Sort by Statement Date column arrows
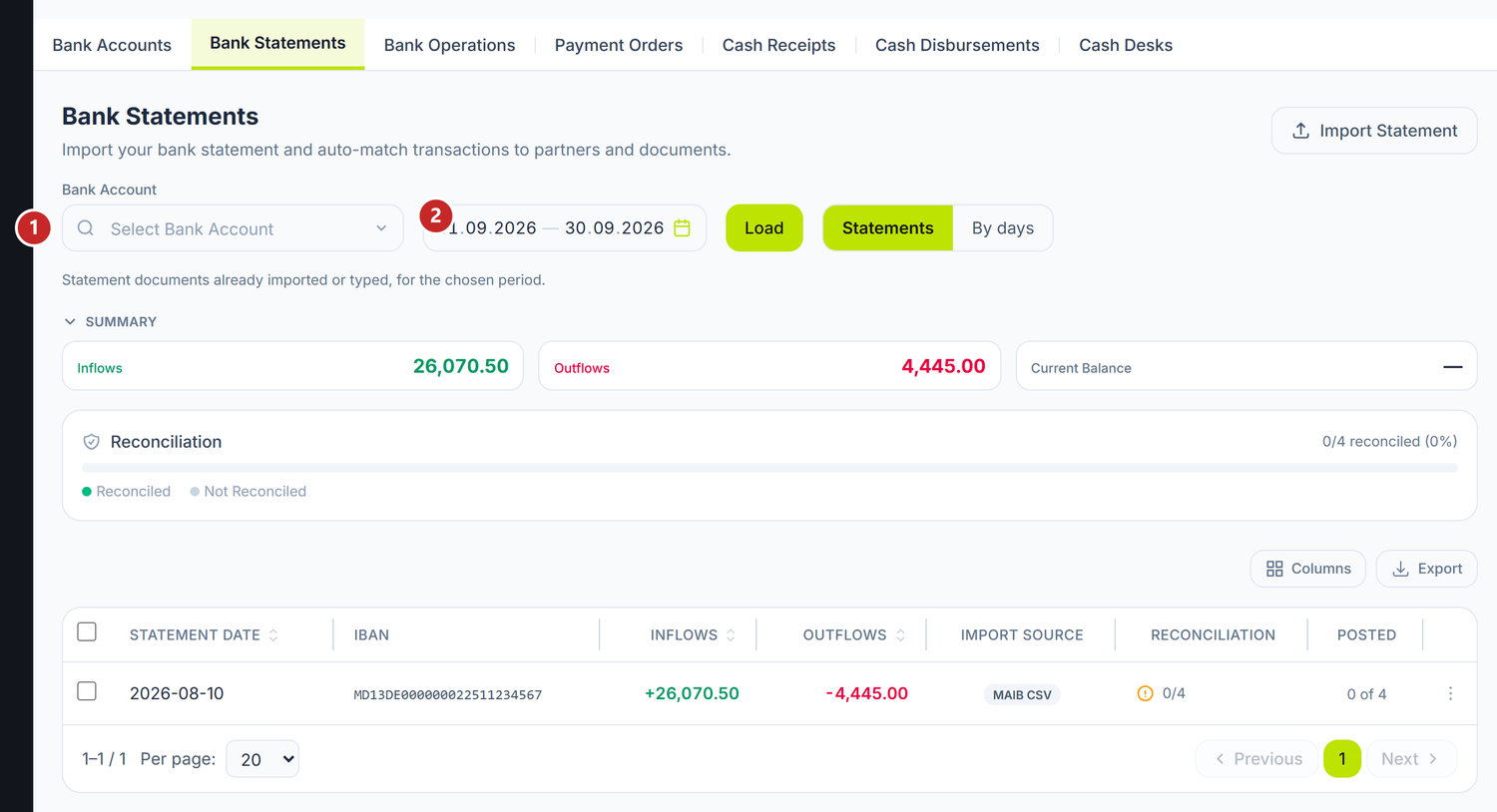 pos(273,635)
